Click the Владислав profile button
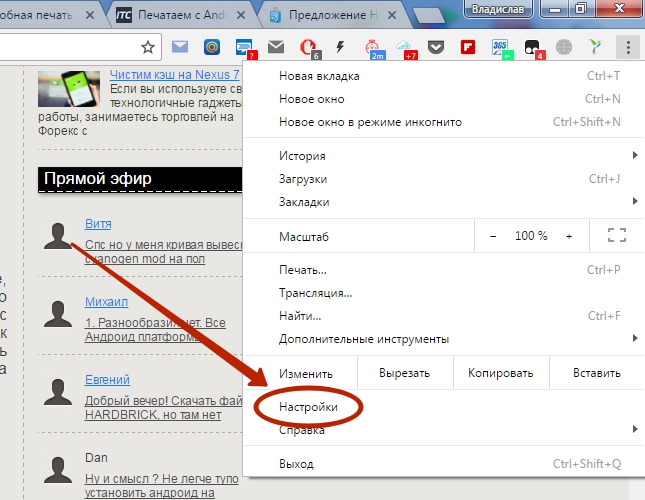 [x=498, y=9]
